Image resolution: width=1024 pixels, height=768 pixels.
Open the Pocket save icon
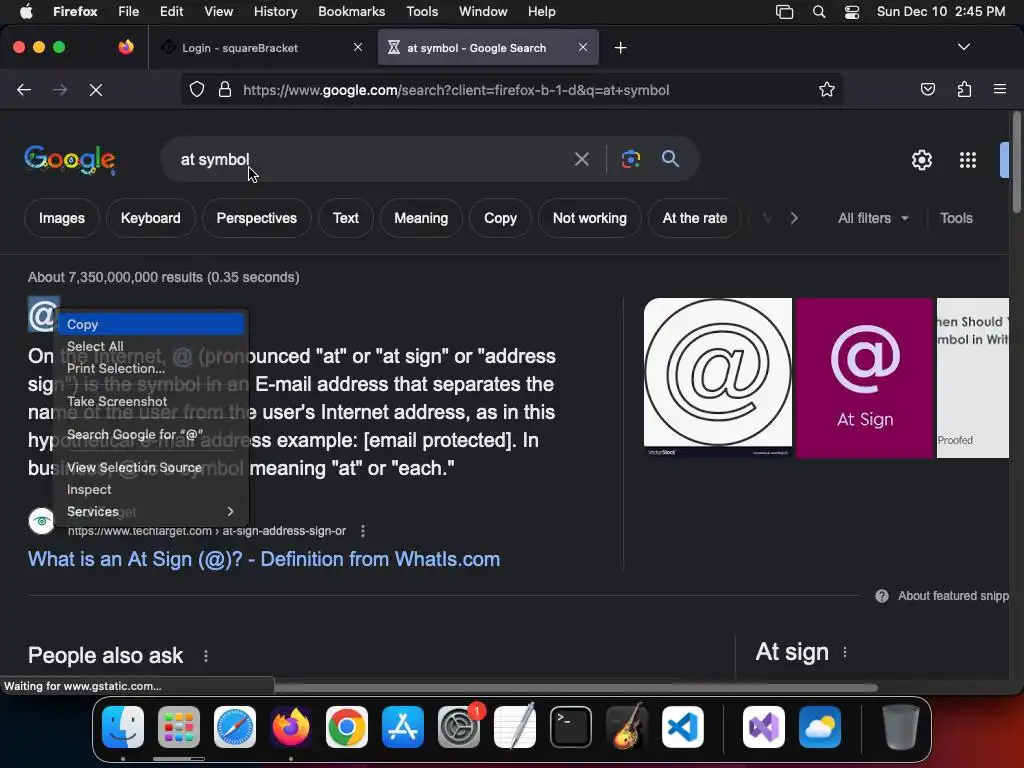[x=927, y=89]
